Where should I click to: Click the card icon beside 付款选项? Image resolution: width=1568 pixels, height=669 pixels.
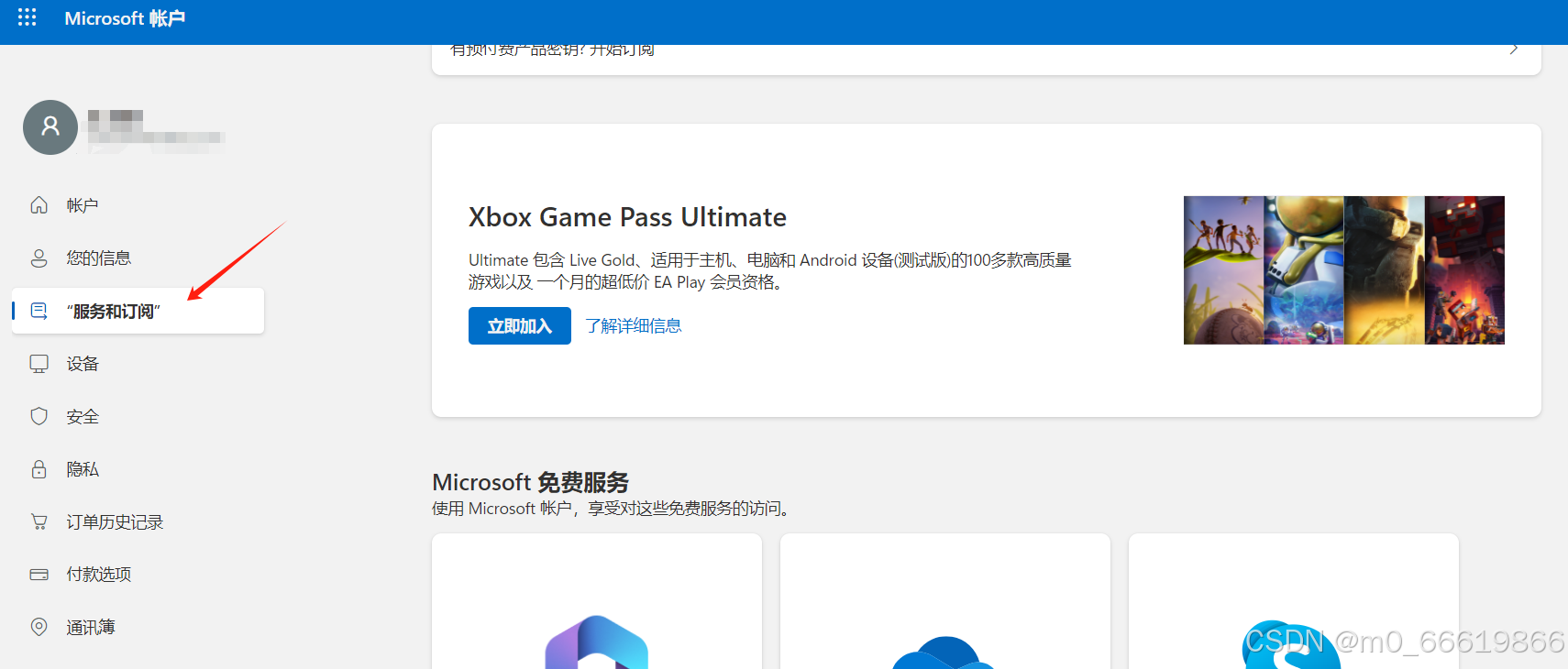39,575
